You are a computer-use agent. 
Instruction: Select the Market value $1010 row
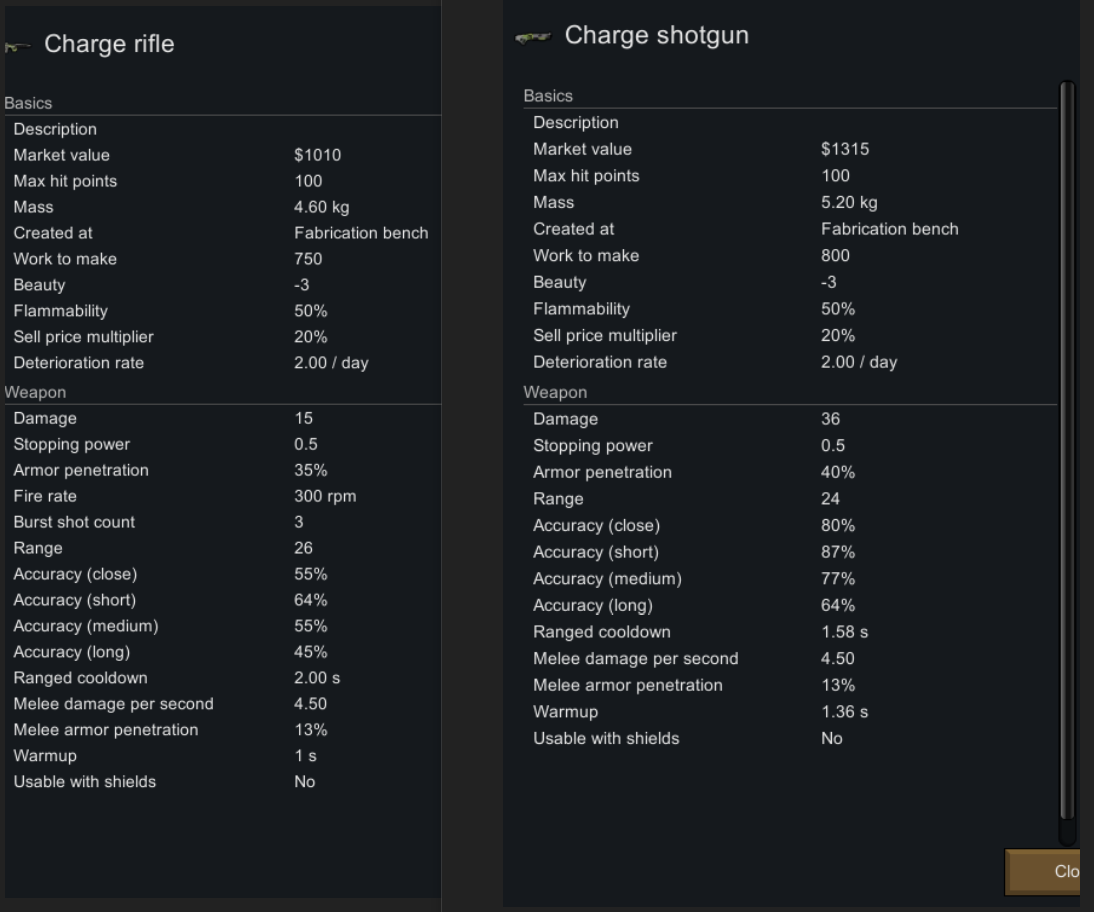pos(62,155)
